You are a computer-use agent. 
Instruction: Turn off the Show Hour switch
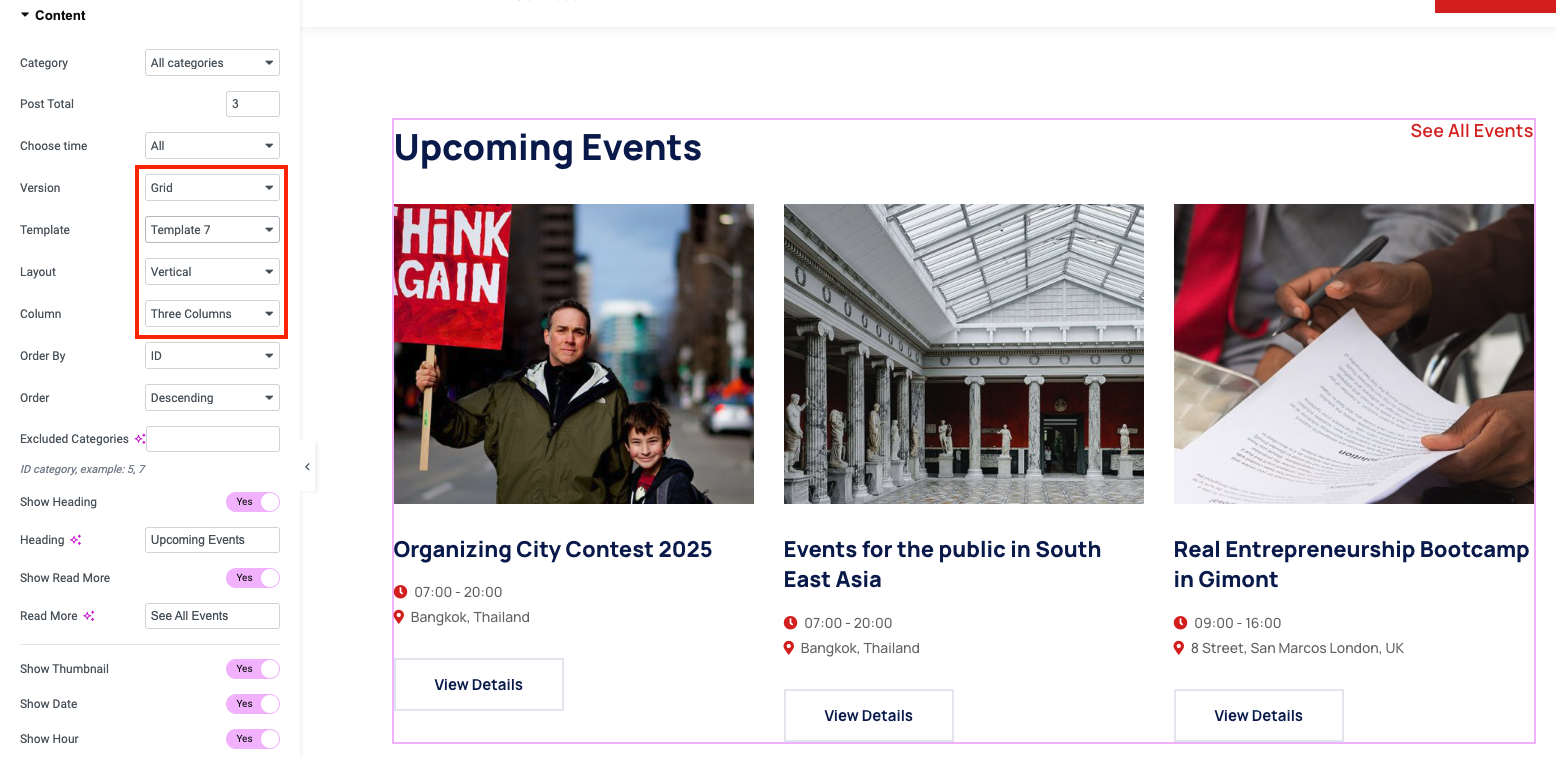[x=252, y=739]
